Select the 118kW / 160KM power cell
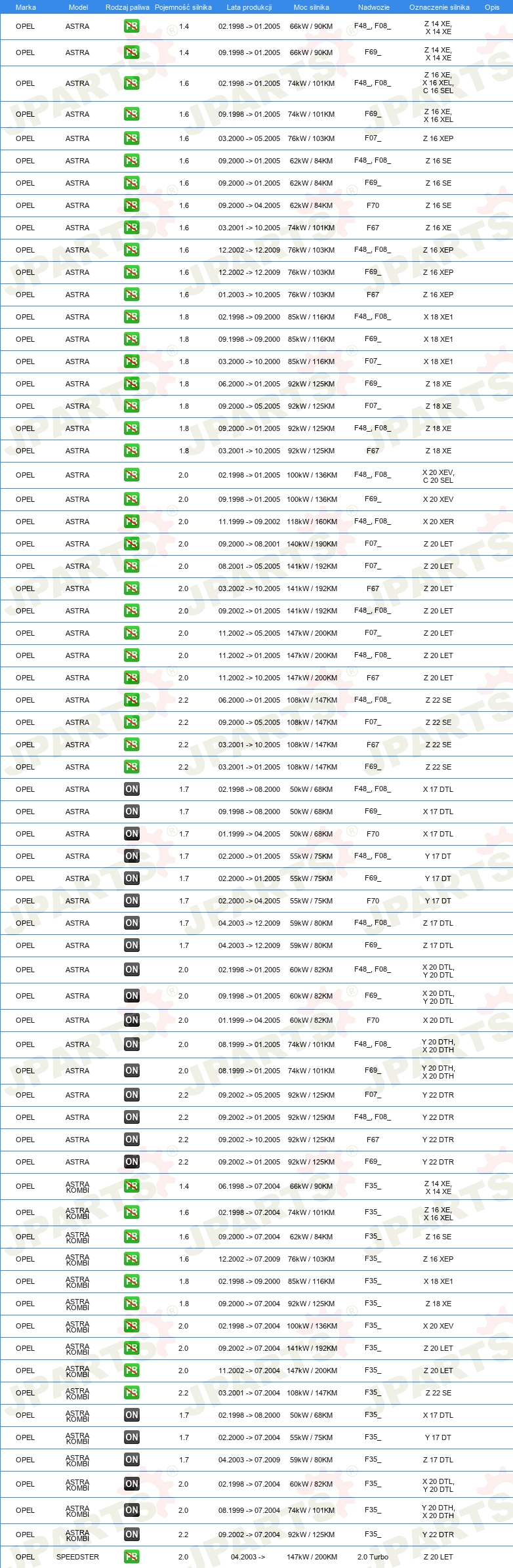This screenshot has height=1568, width=513. pyautogui.click(x=312, y=522)
